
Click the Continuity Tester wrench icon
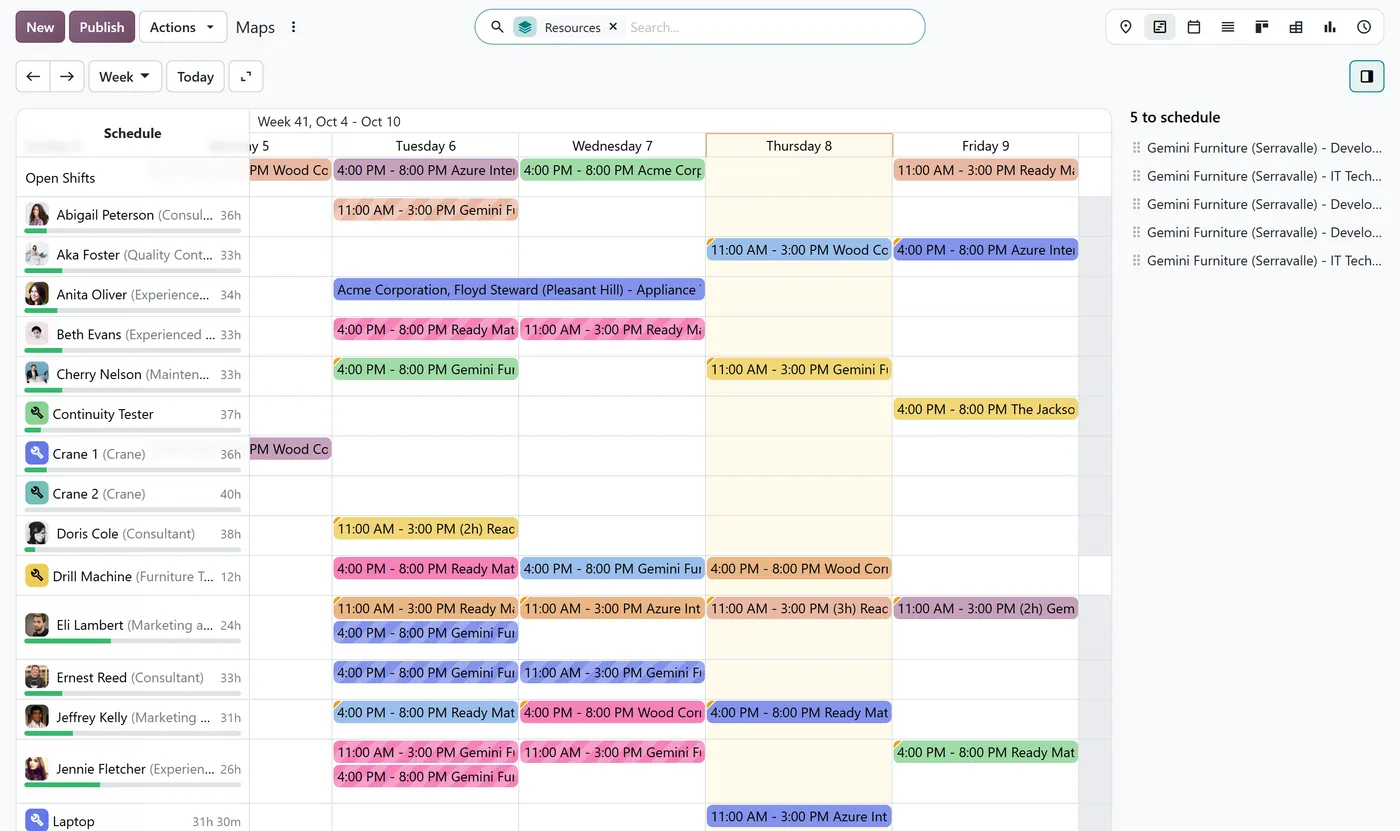36,413
